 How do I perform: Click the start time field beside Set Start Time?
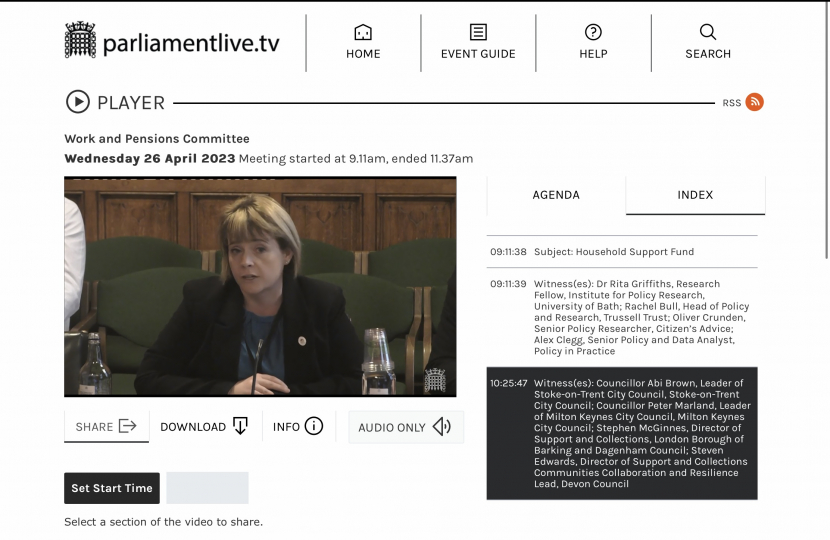[207, 488]
